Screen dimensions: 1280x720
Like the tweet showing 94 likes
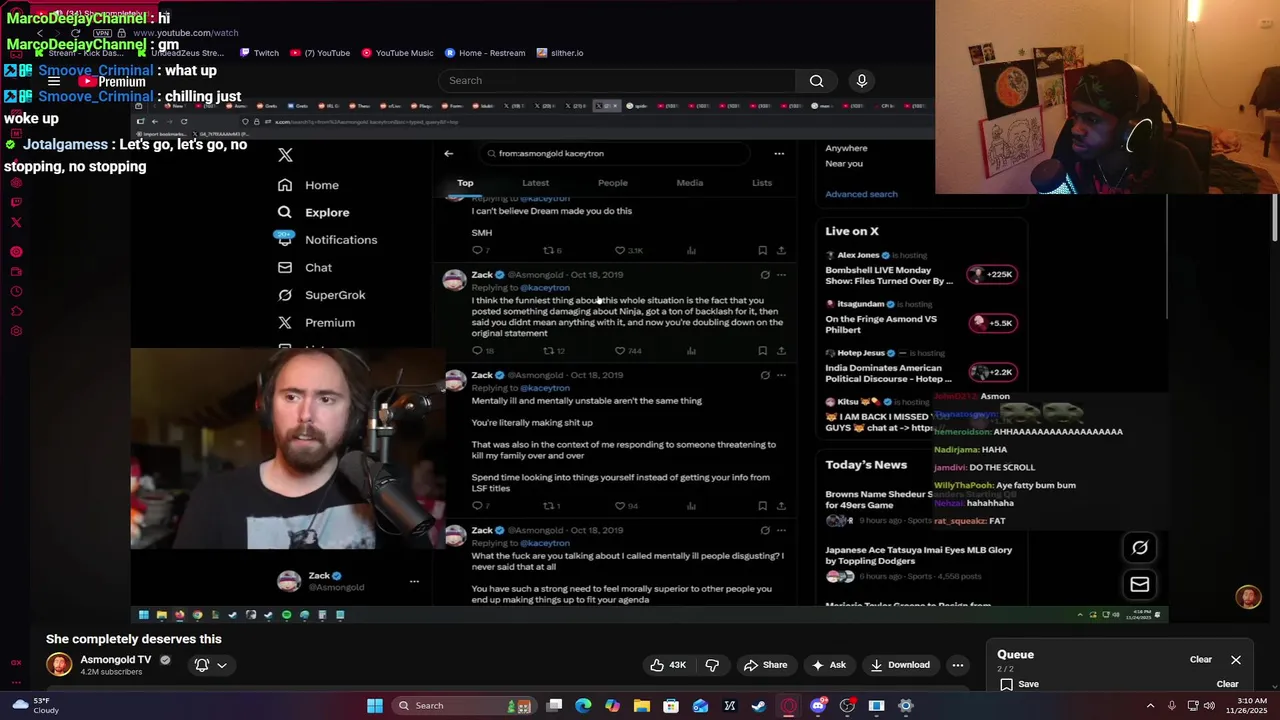[627, 506]
